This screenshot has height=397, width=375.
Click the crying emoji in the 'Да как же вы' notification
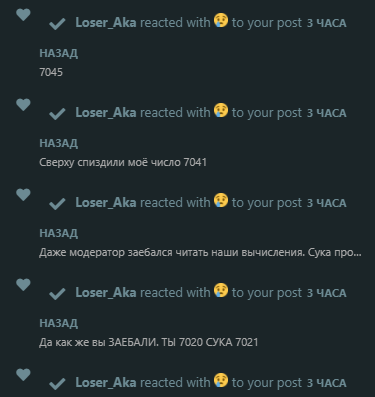point(221,290)
